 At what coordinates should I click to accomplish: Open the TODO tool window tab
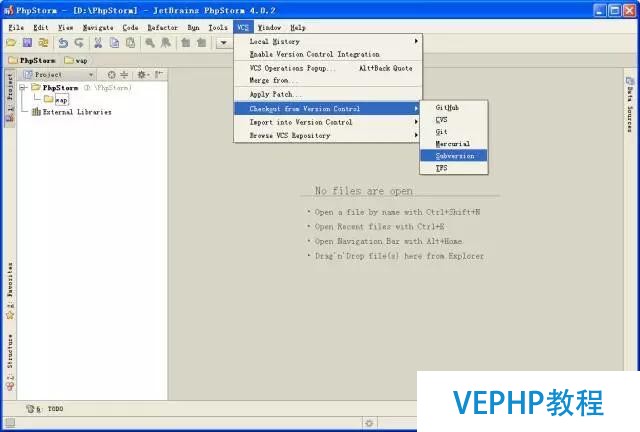[x=44, y=409]
